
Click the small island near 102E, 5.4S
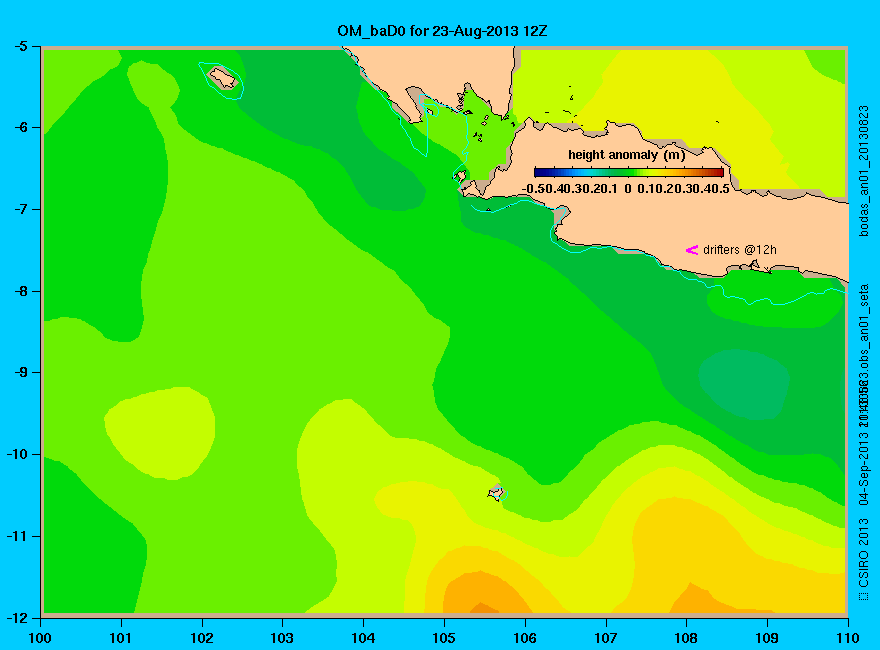coord(223,77)
